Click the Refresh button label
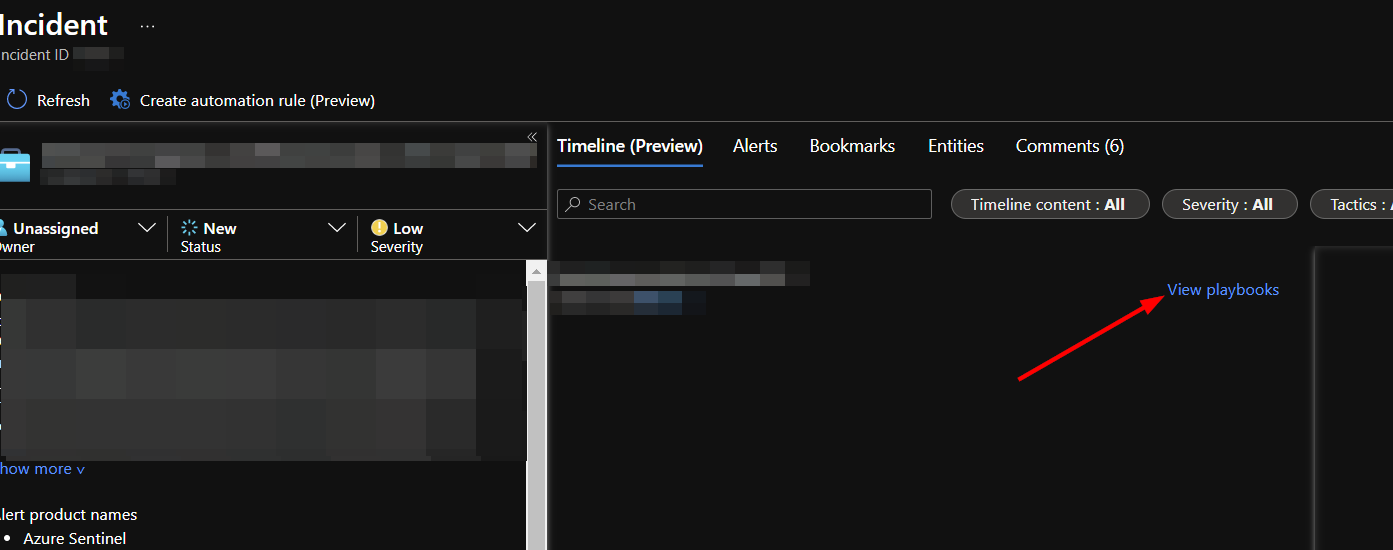The image size is (1393, 550). [63, 100]
